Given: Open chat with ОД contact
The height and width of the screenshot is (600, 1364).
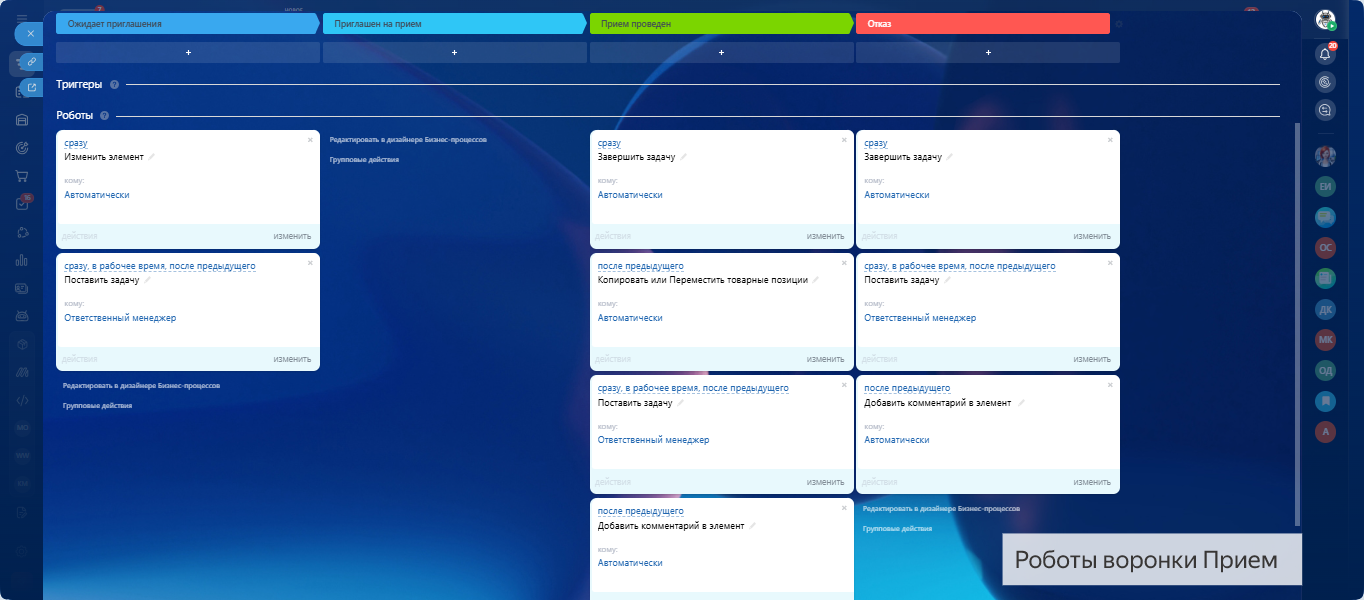Looking at the screenshot, I should [1326, 370].
